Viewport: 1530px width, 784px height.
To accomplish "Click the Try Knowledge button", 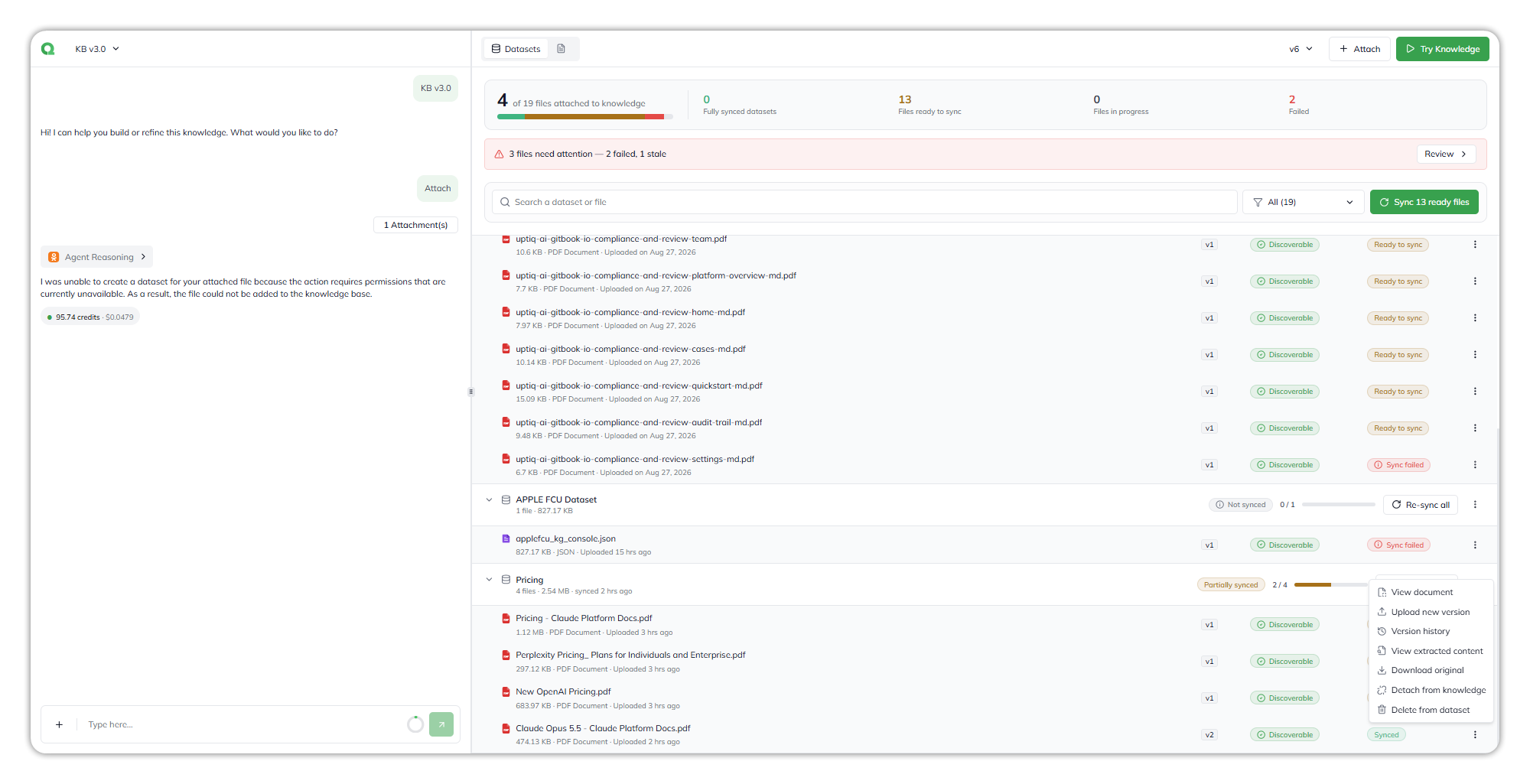I will tap(1442, 49).
